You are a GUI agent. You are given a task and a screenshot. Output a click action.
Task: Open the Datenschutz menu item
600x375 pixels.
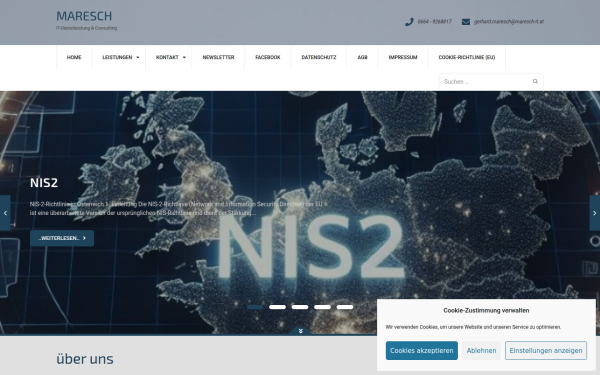(319, 57)
